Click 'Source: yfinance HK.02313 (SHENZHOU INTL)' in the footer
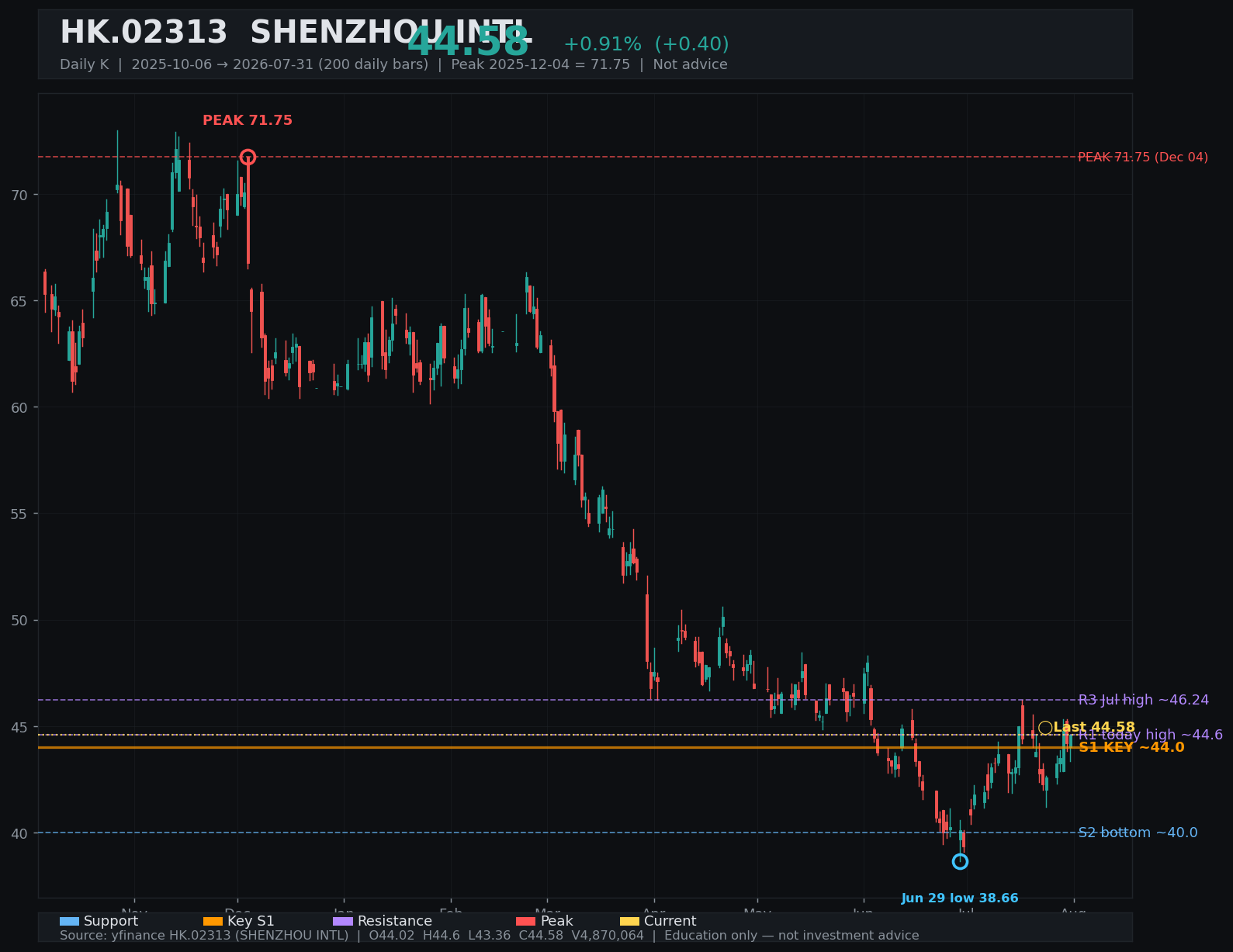The image size is (1233, 952). [x=204, y=936]
